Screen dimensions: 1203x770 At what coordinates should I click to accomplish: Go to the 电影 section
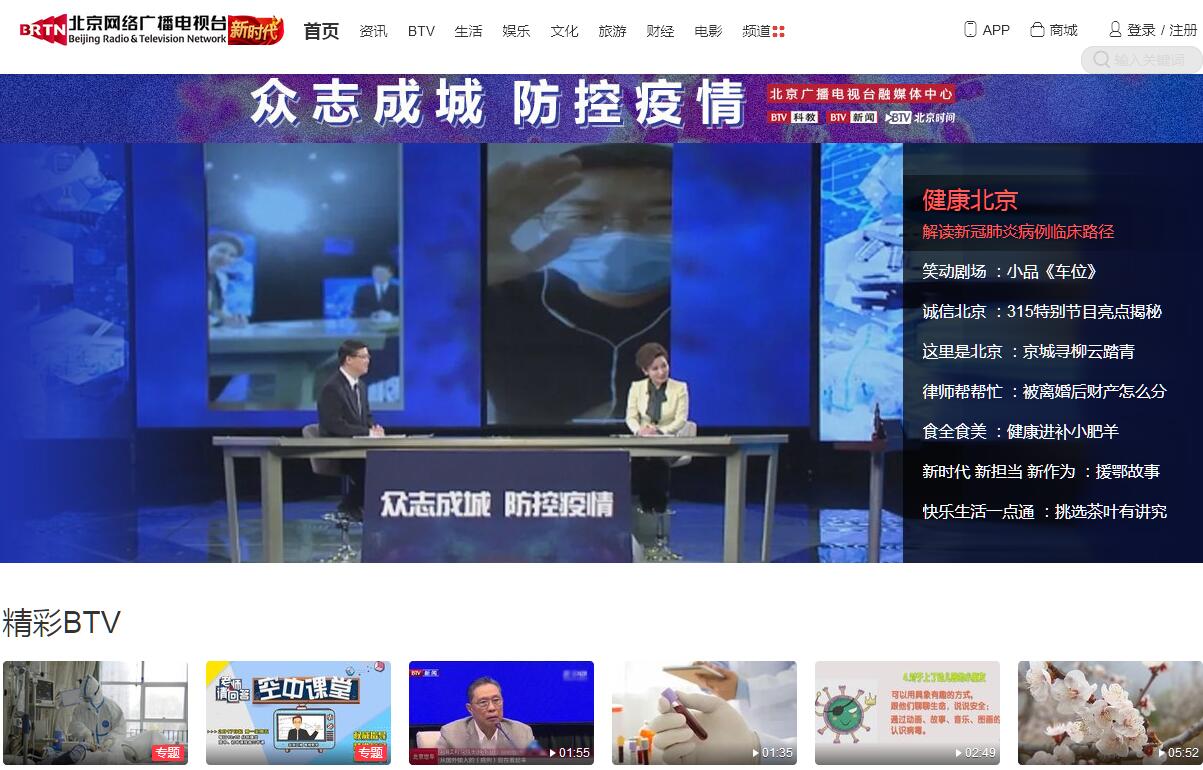pos(708,31)
